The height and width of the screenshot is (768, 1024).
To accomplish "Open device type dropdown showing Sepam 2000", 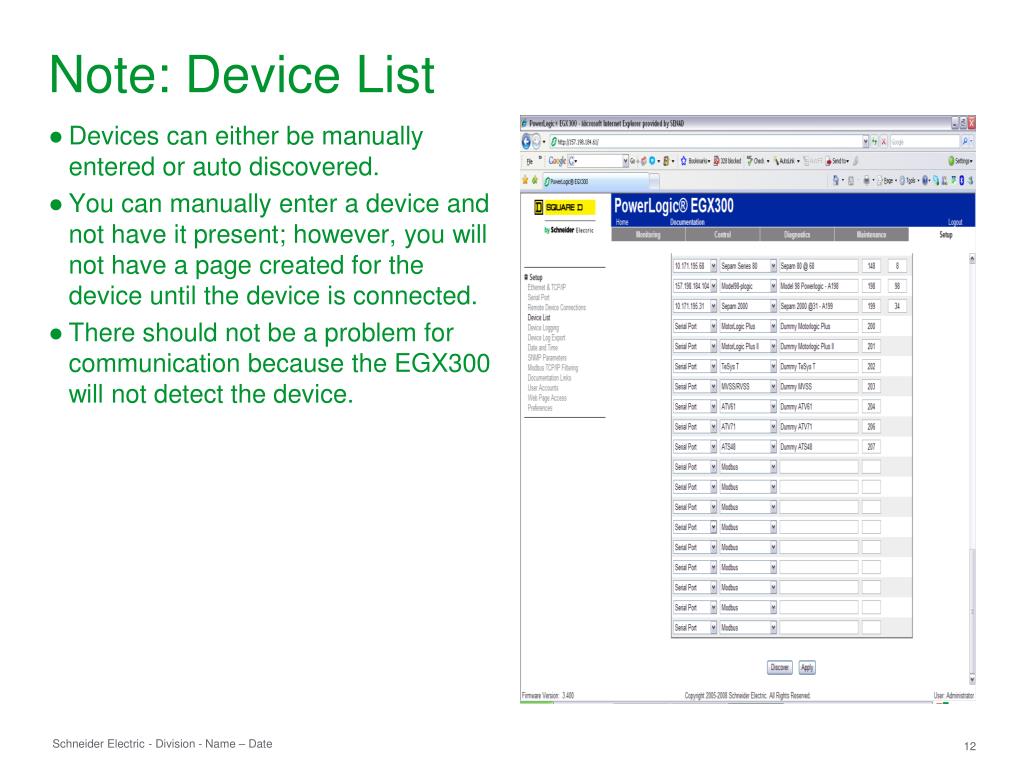I will [748, 306].
